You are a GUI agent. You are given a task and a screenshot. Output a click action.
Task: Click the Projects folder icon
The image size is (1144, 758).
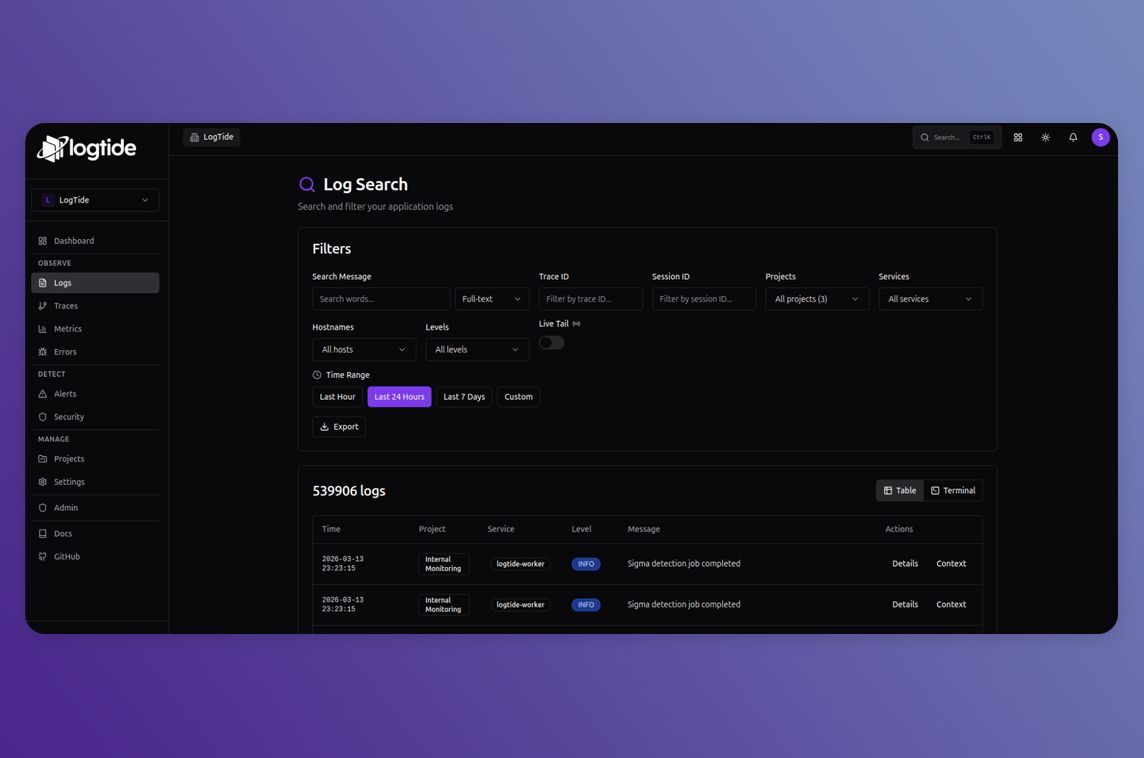(42, 459)
